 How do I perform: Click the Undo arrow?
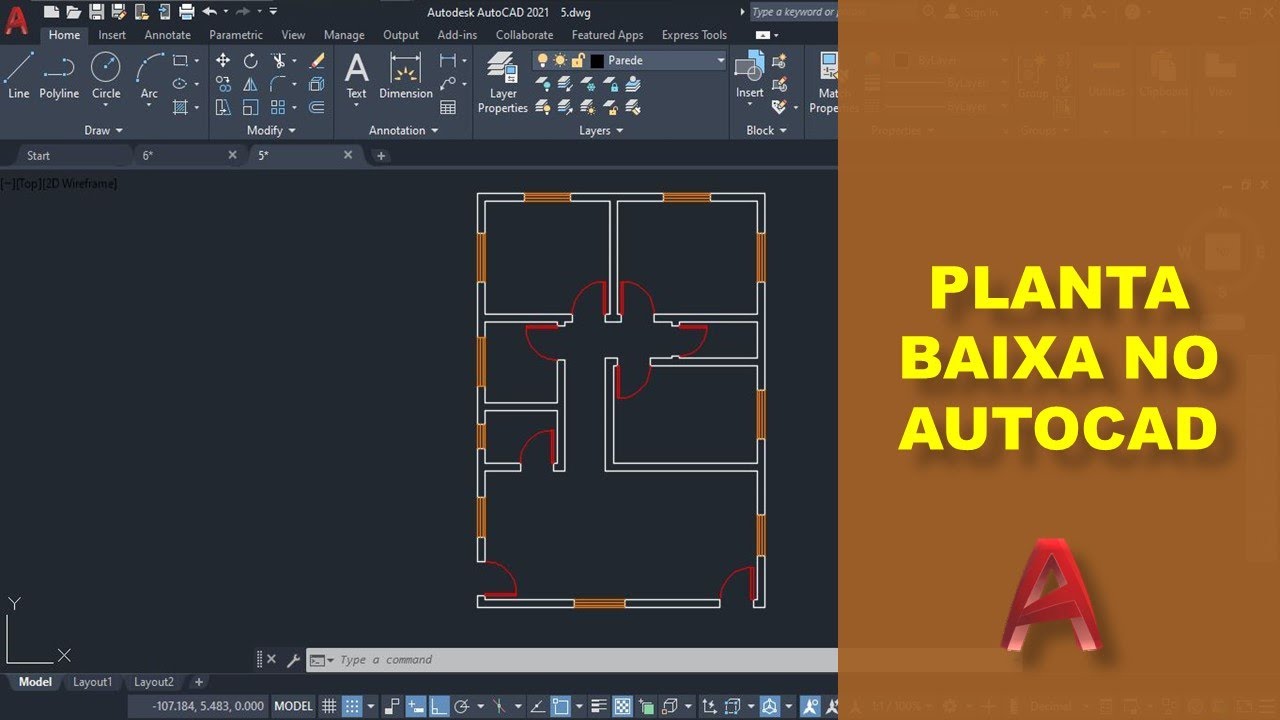coord(209,11)
